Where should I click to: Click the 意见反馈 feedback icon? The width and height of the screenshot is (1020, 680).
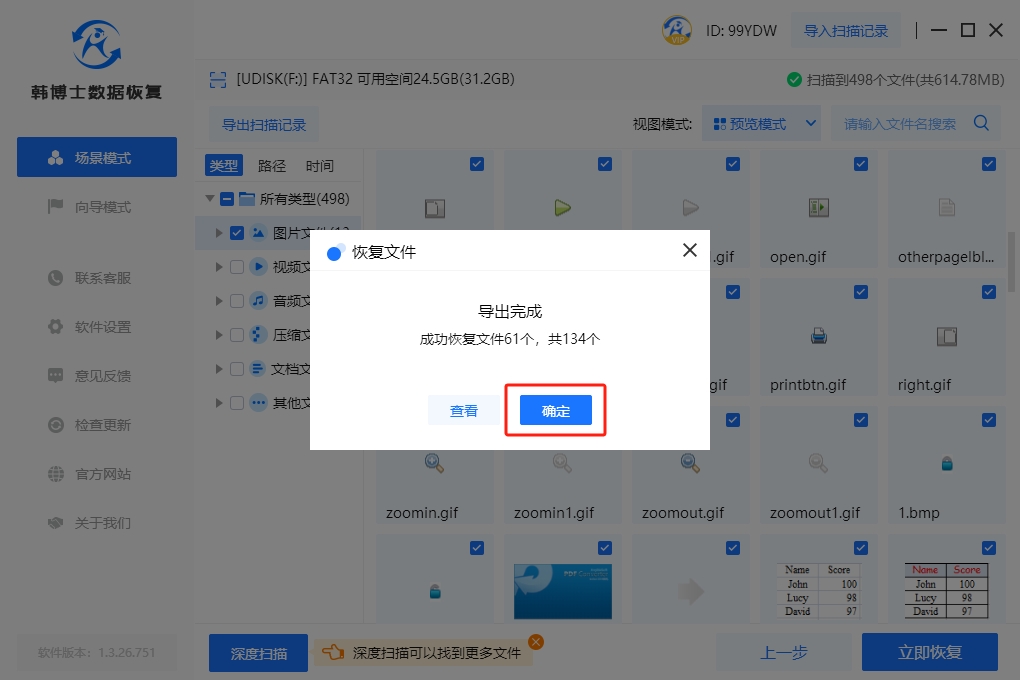pyautogui.click(x=56, y=376)
